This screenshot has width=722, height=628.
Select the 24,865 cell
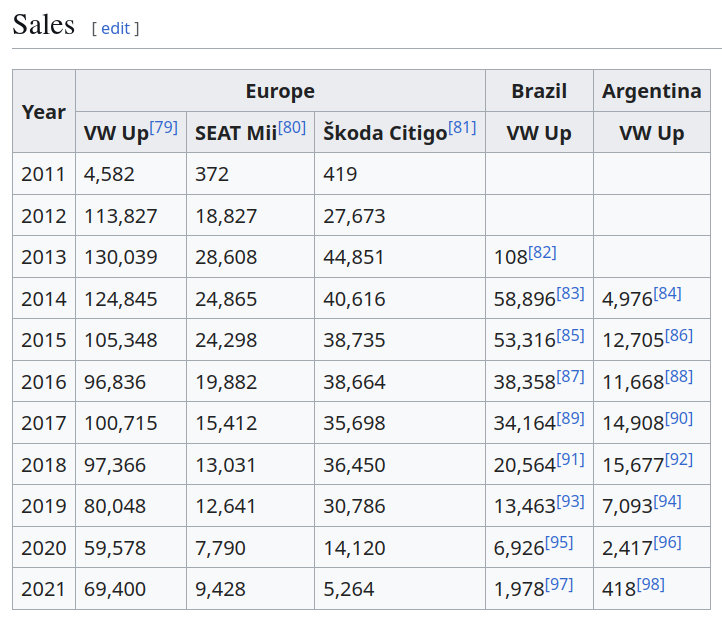tap(250, 298)
